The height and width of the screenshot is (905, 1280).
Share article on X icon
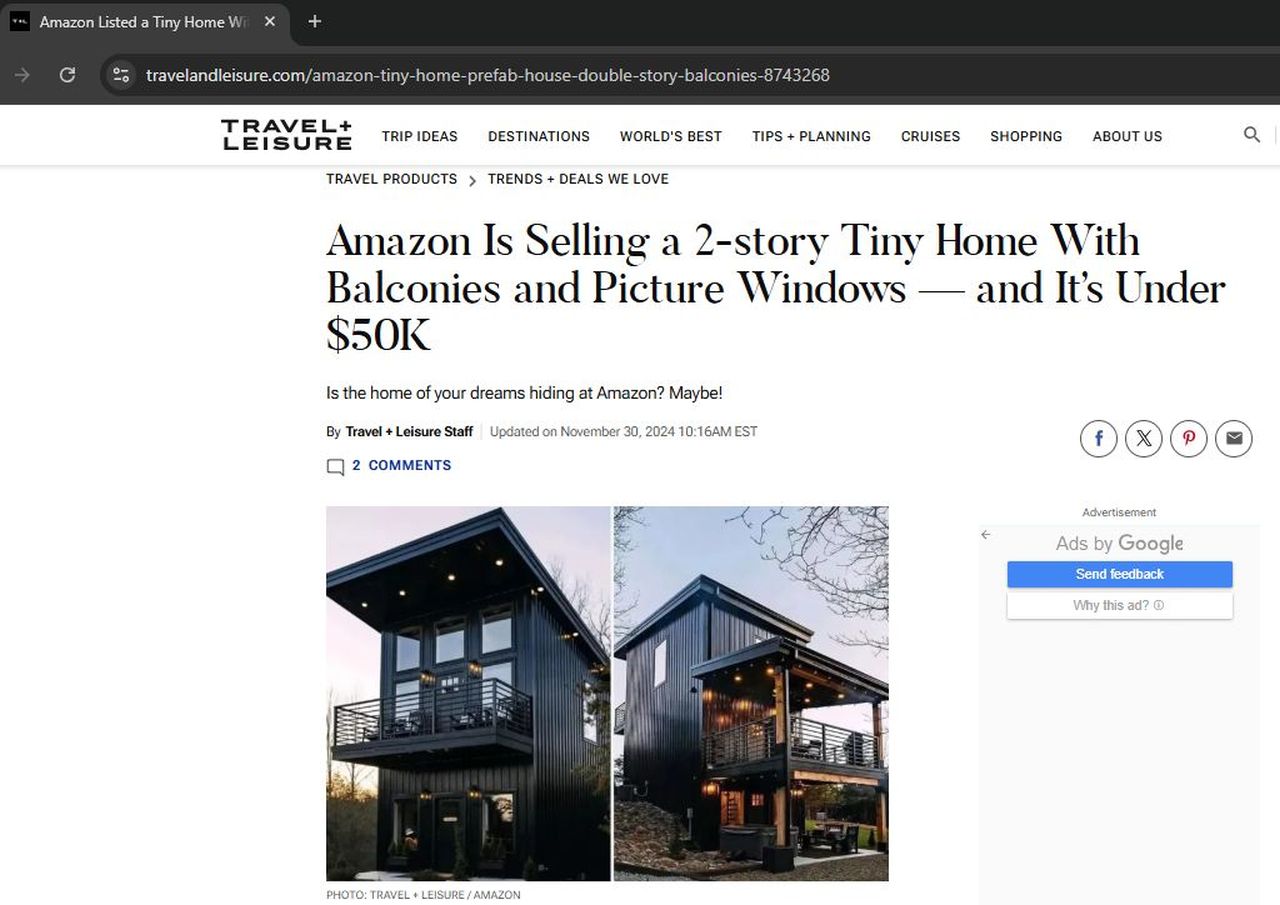(x=1143, y=438)
